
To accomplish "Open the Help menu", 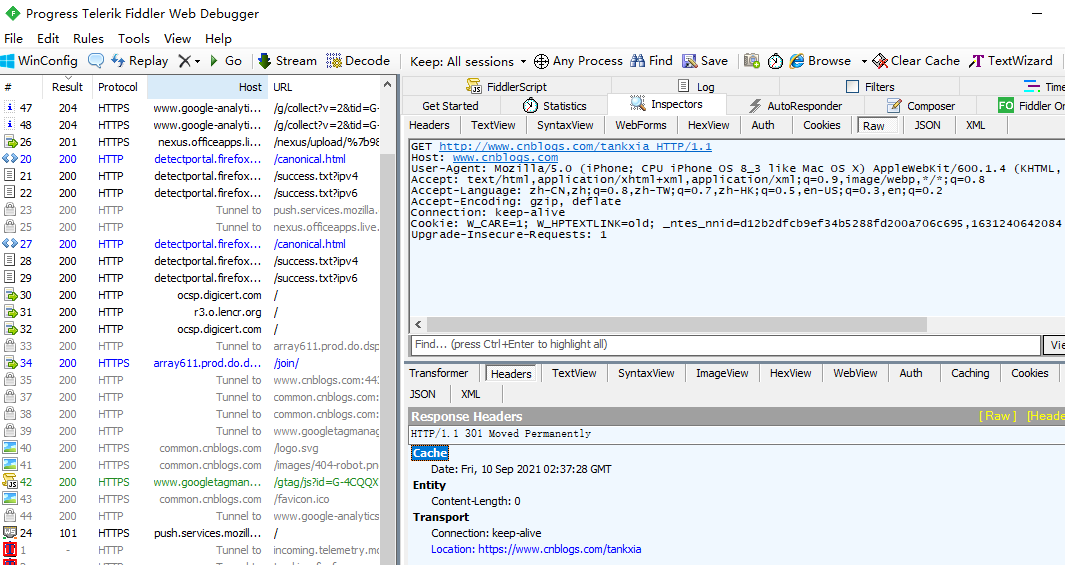I will click(x=219, y=39).
